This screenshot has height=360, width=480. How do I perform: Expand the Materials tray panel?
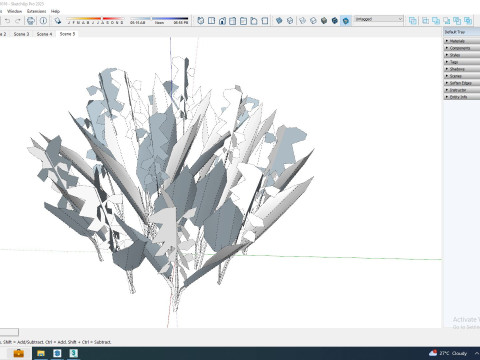click(462, 41)
